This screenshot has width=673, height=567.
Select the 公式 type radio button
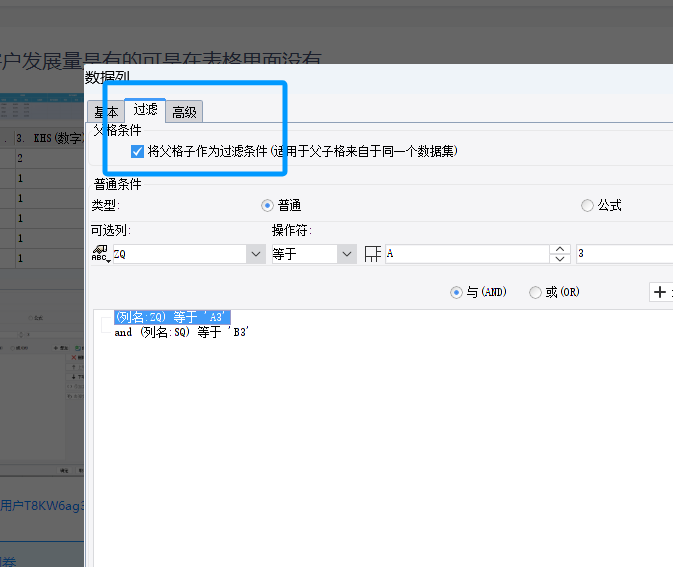pyautogui.click(x=587, y=206)
